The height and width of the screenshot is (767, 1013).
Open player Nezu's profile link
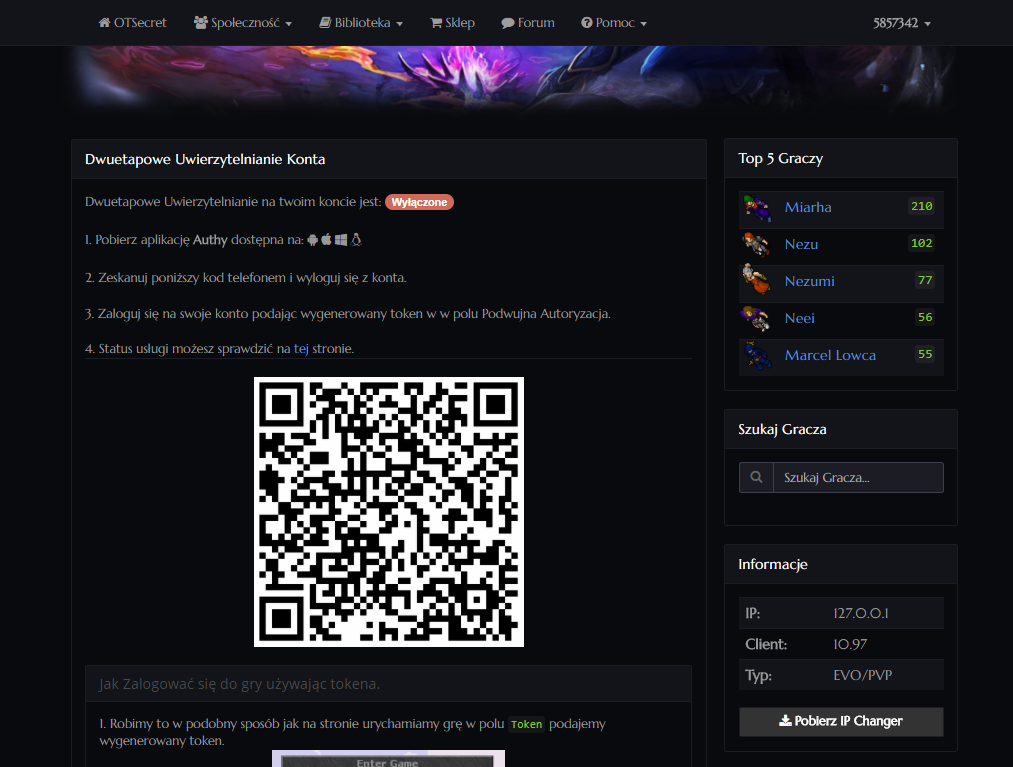pos(801,244)
